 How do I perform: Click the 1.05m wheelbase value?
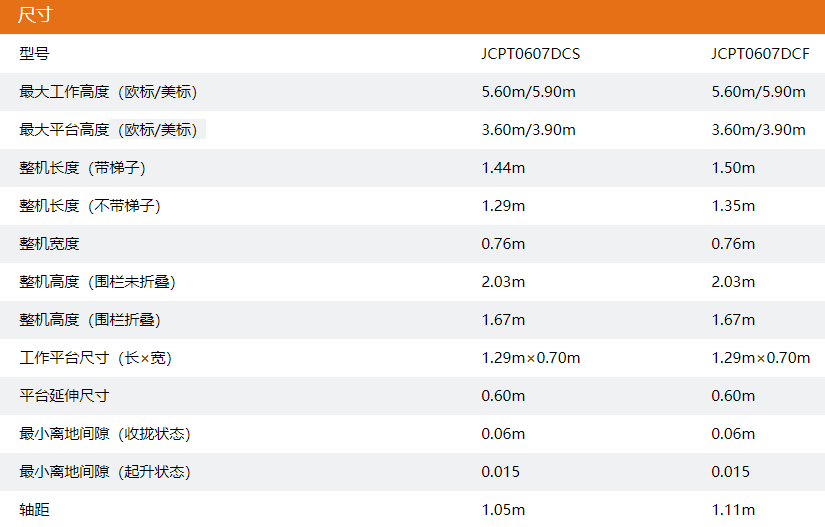pos(503,510)
